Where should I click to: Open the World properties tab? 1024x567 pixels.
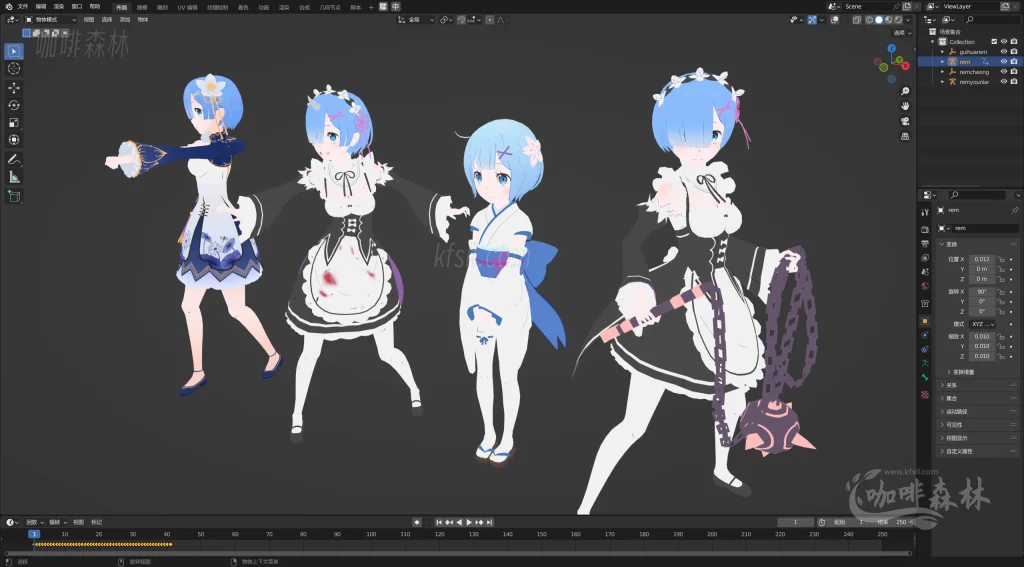(925, 286)
